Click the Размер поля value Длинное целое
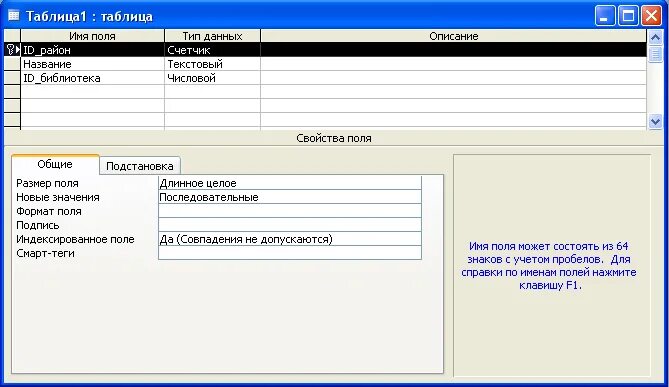Viewport: 669px width, 387px height. click(x=290, y=183)
